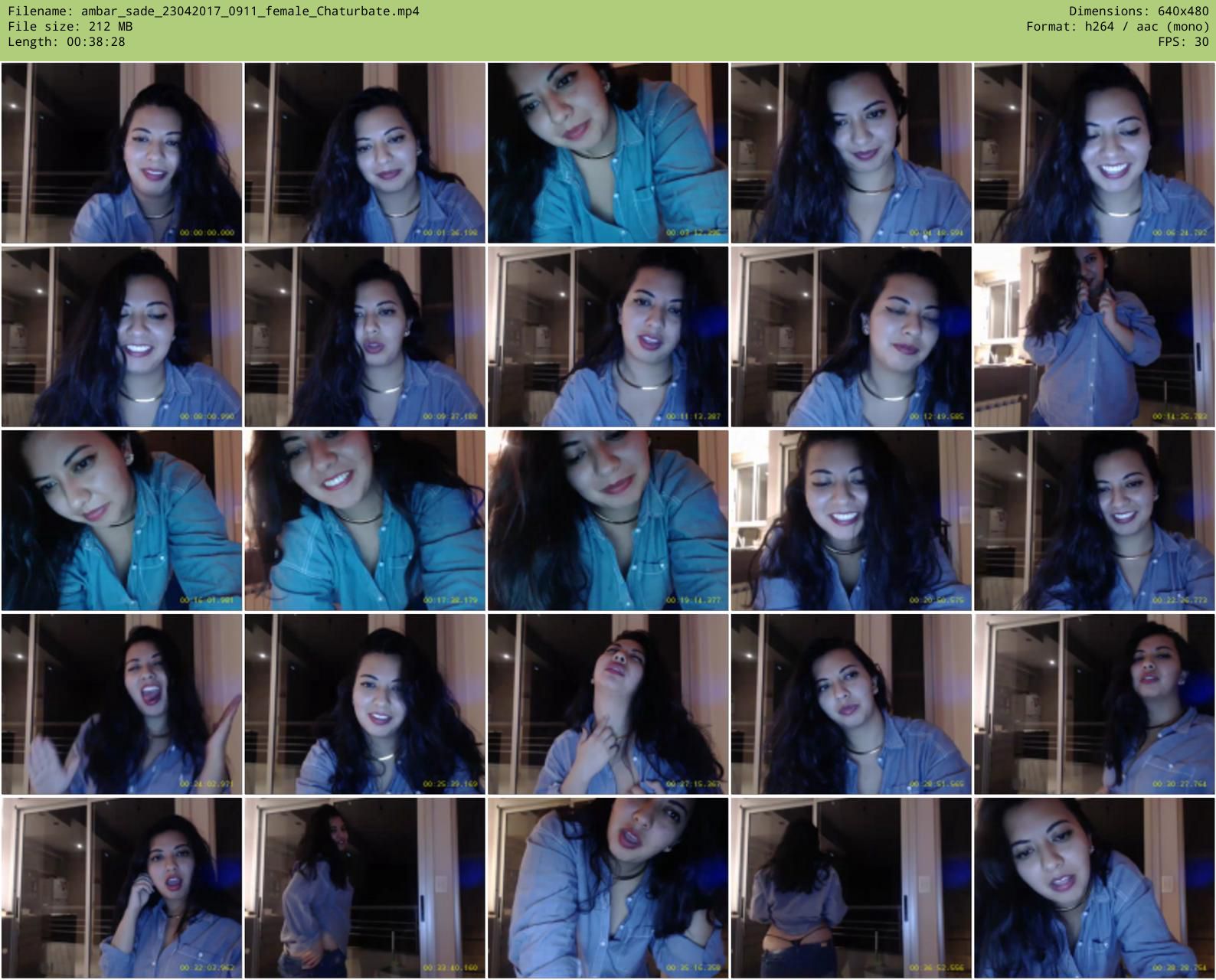Click the standing-pose thumbnail at 00:14:25
The image size is (1216, 980).
pyautogui.click(x=1094, y=337)
